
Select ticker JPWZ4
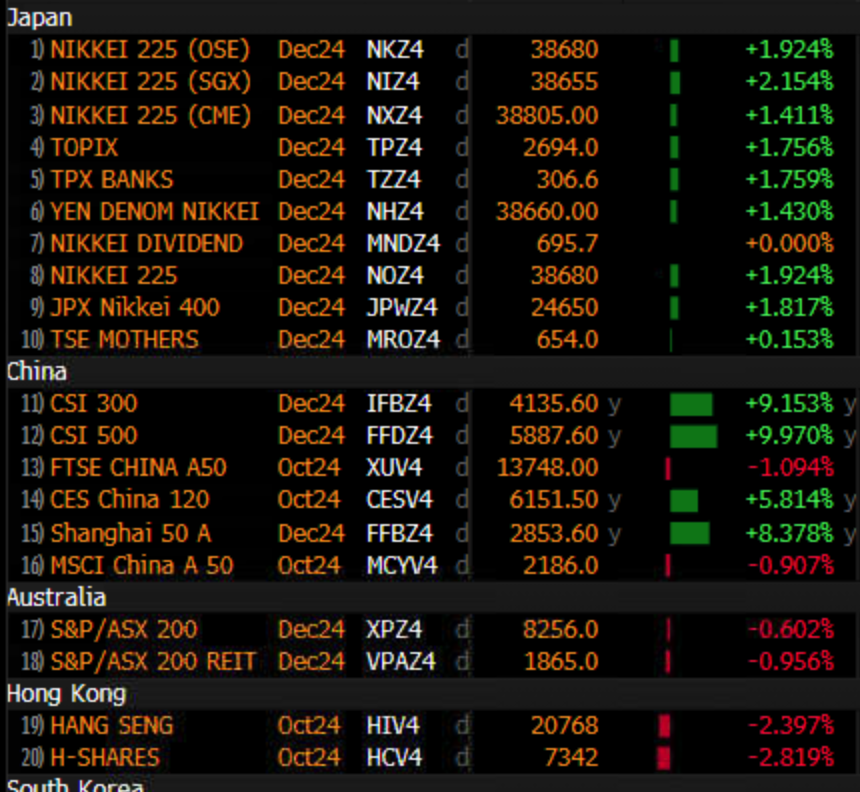[x=402, y=307]
